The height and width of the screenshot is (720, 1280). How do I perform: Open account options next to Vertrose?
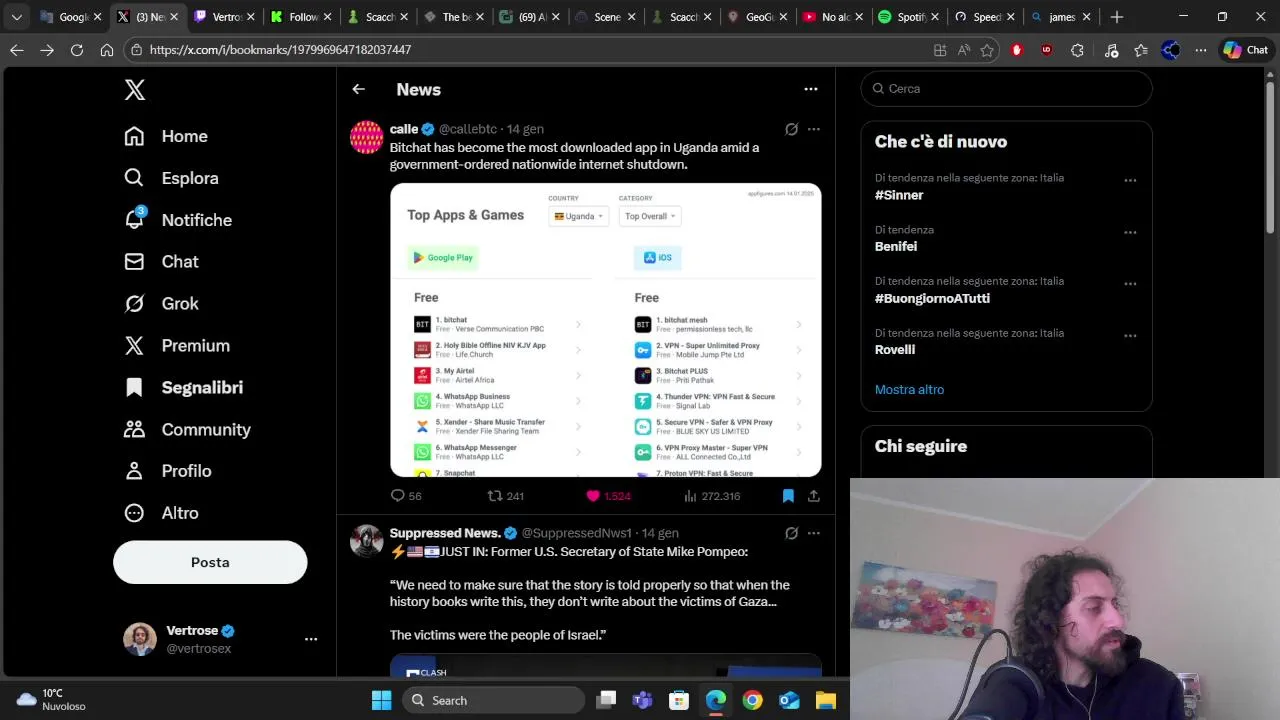pos(311,639)
